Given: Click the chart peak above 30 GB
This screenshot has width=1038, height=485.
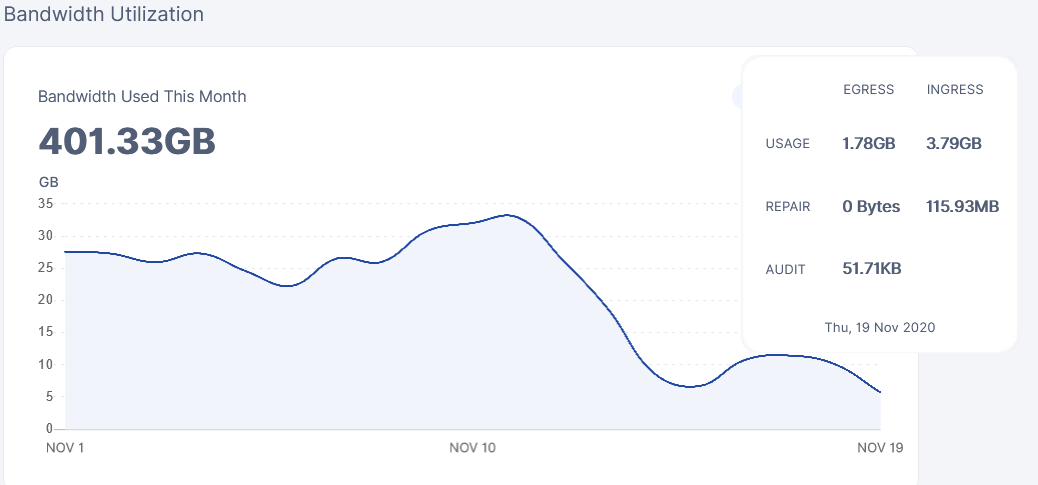Looking at the screenshot, I should coord(506,215).
